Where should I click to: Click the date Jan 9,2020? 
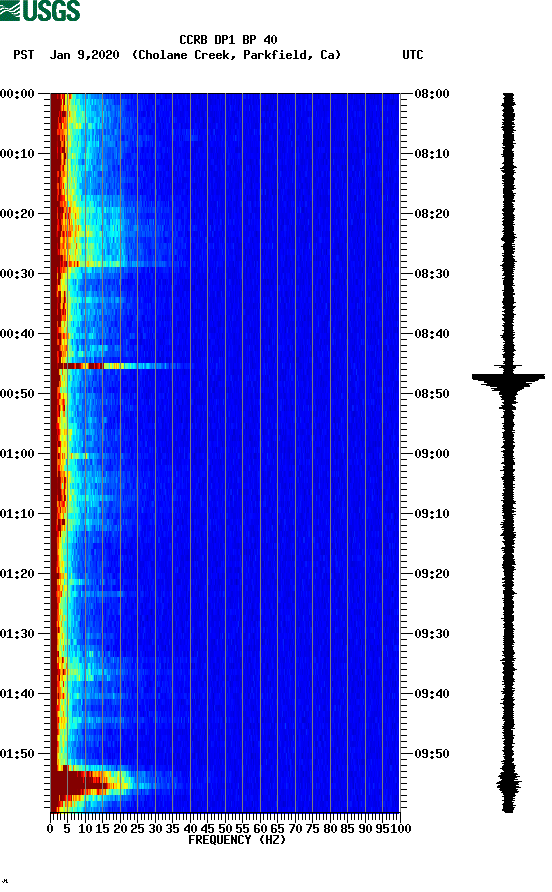coord(85,55)
